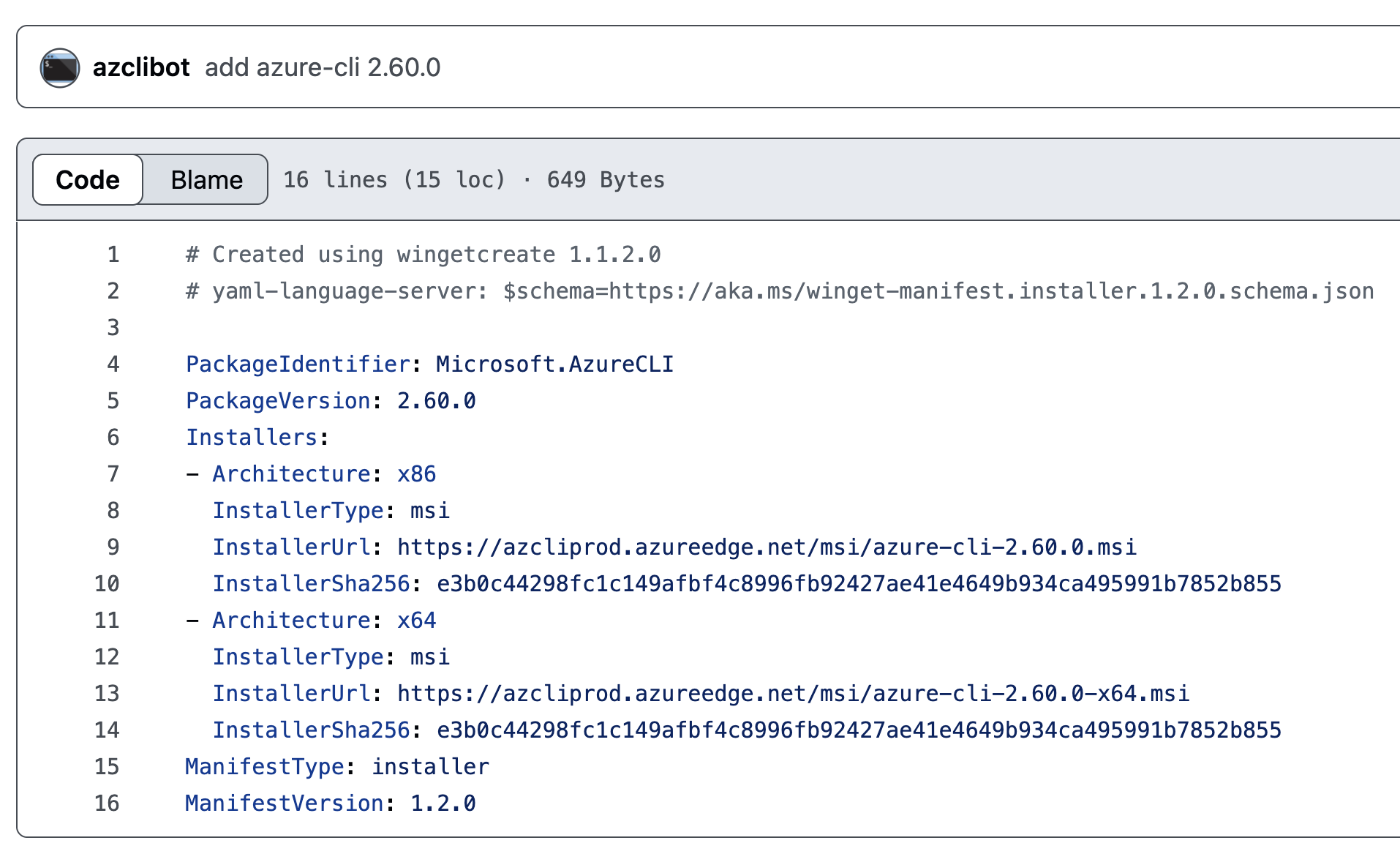Screen dimensions: 1400x865
Task: Click the azclibot avatar image
Action: [60, 68]
